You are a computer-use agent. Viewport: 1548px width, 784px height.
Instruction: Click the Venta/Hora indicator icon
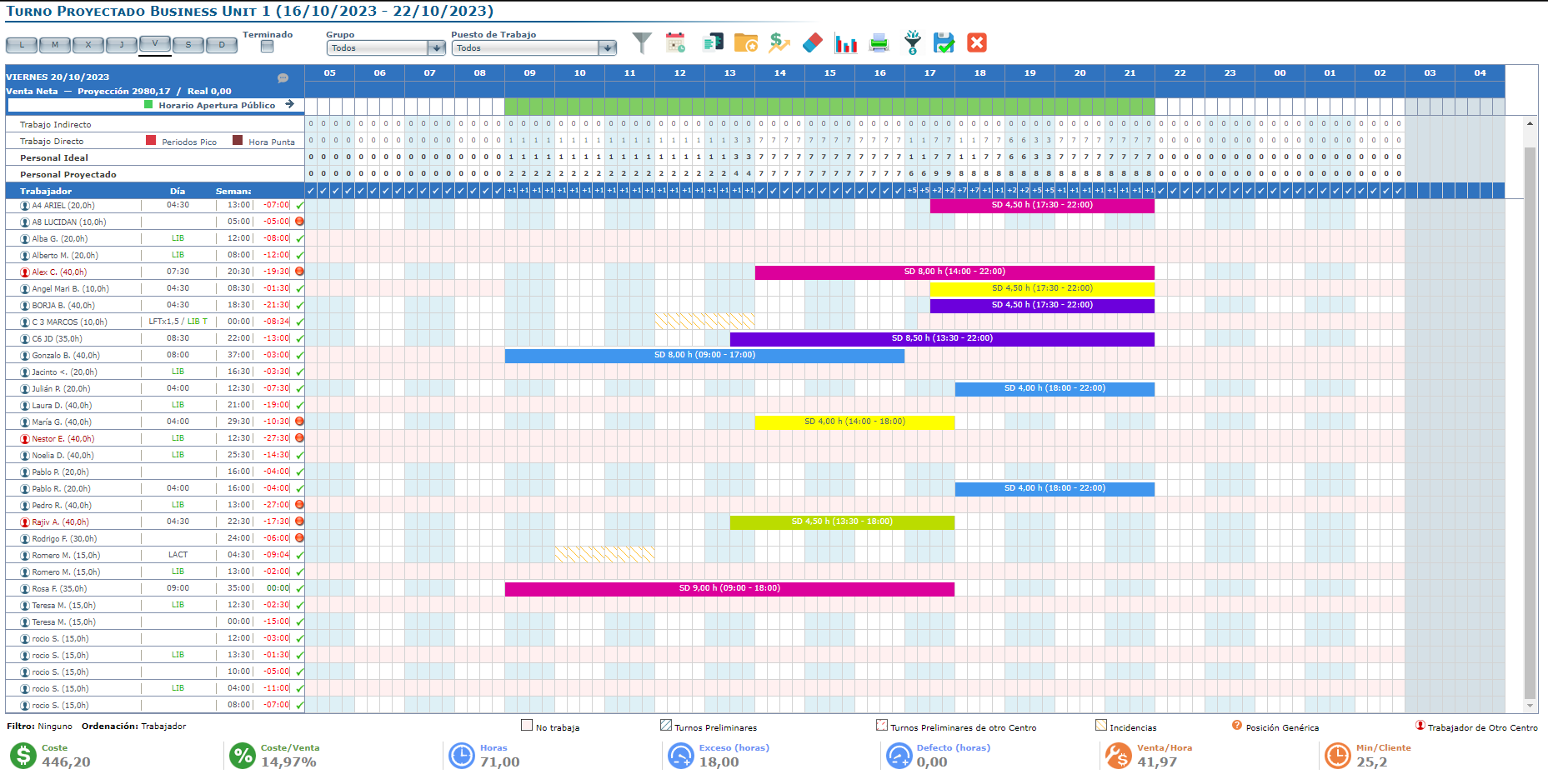coord(1118,756)
